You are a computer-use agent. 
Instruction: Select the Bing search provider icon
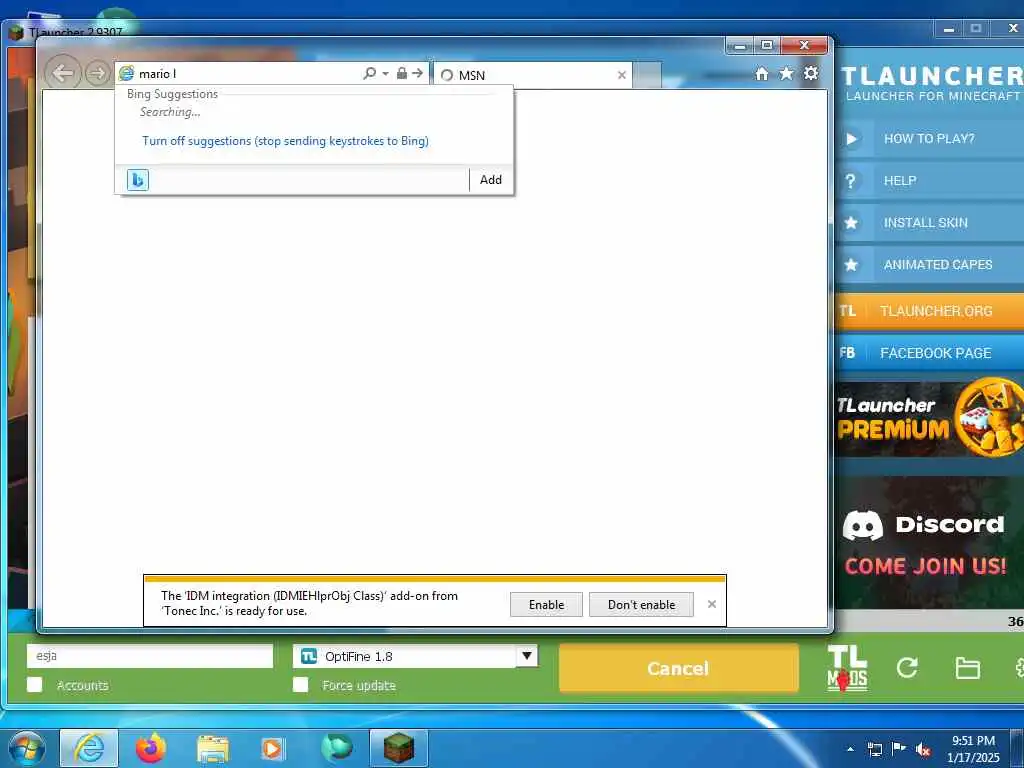point(138,180)
